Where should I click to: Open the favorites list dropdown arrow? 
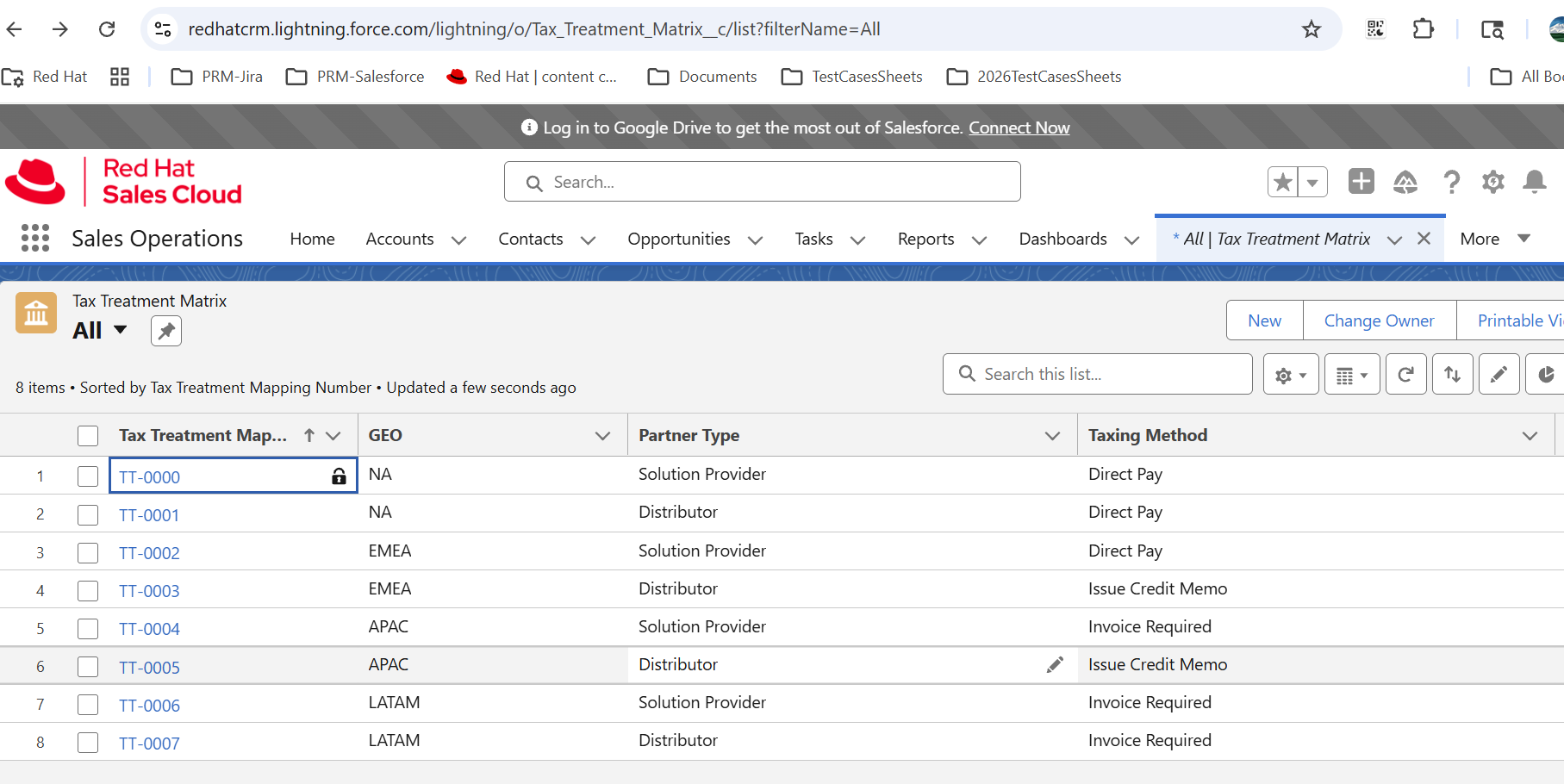click(1312, 182)
